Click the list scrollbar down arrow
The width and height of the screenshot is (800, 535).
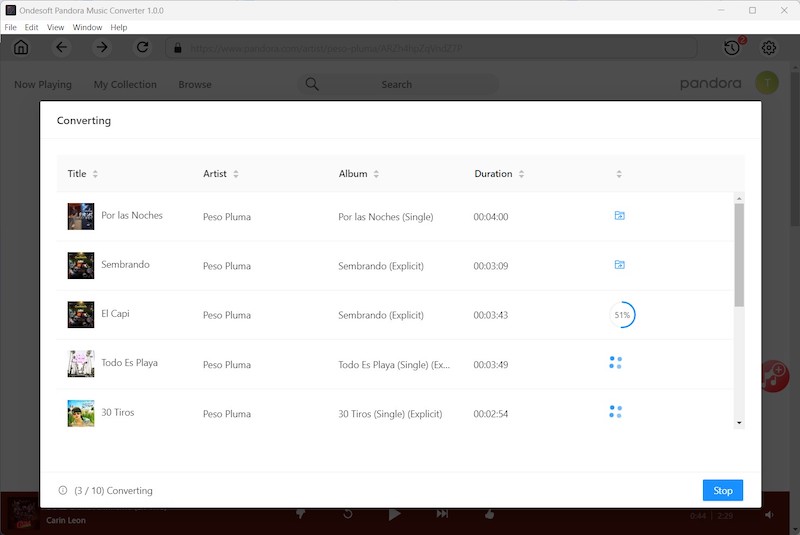tap(739, 423)
